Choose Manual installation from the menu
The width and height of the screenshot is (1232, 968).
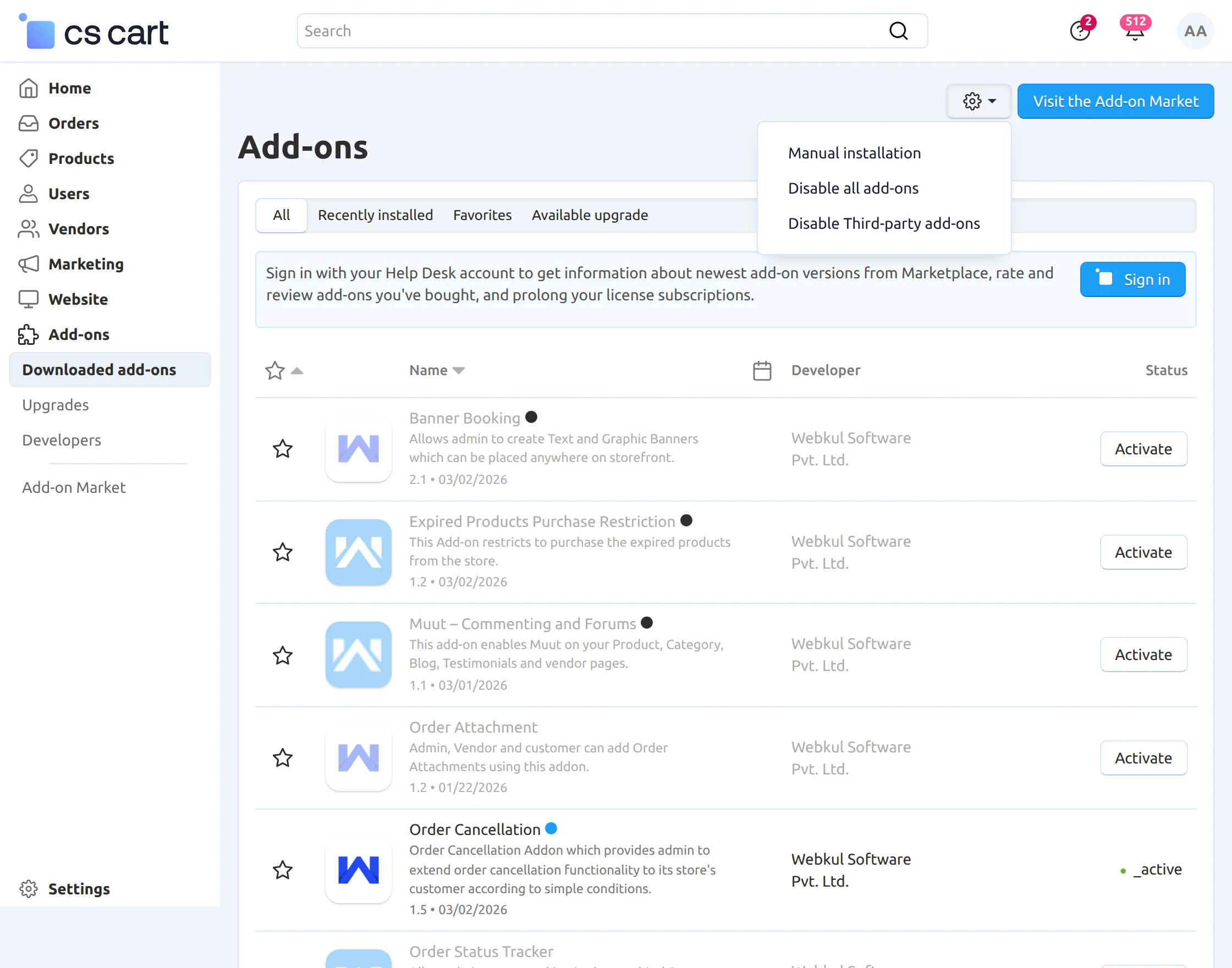pyautogui.click(x=854, y=153)
